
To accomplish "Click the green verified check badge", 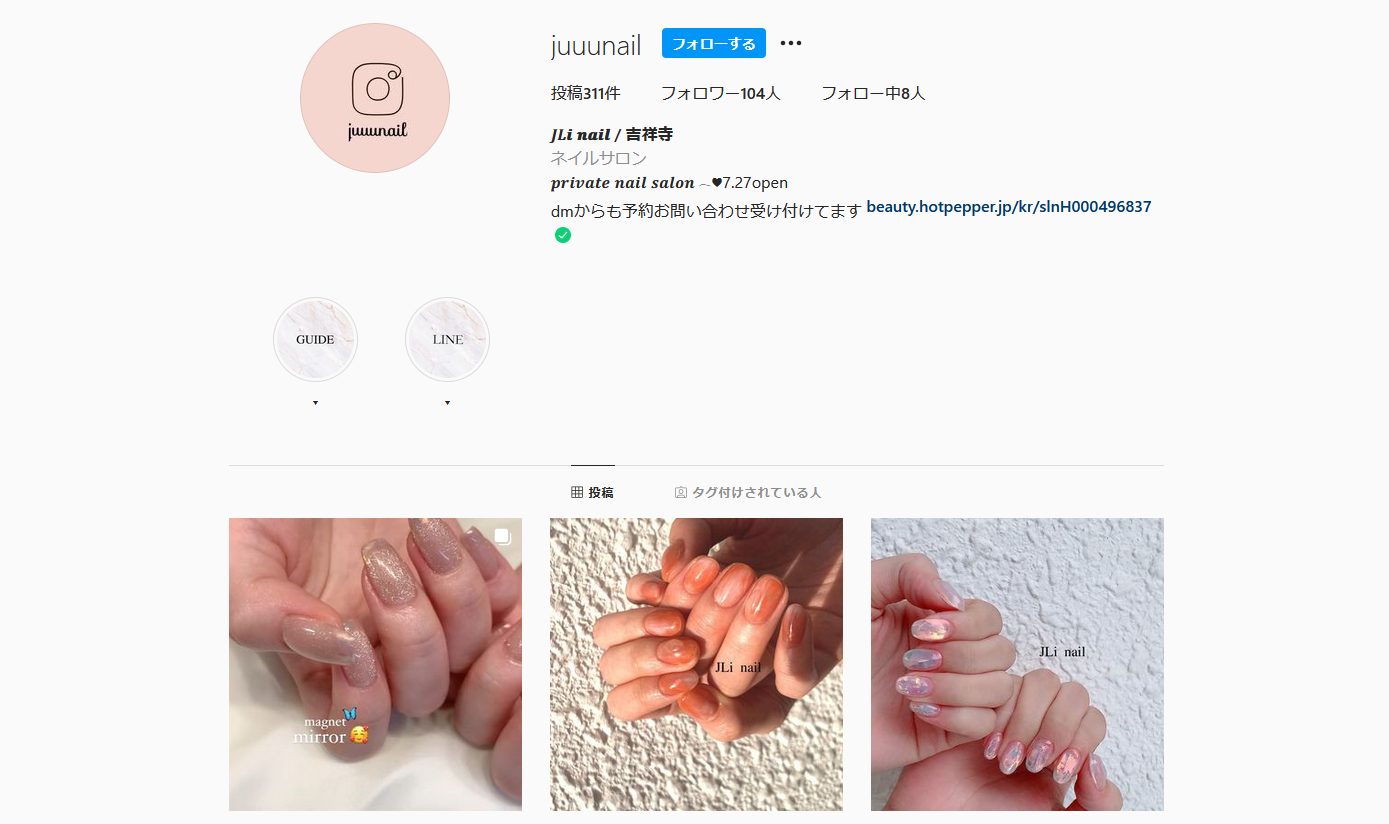I will coord(563,235).
